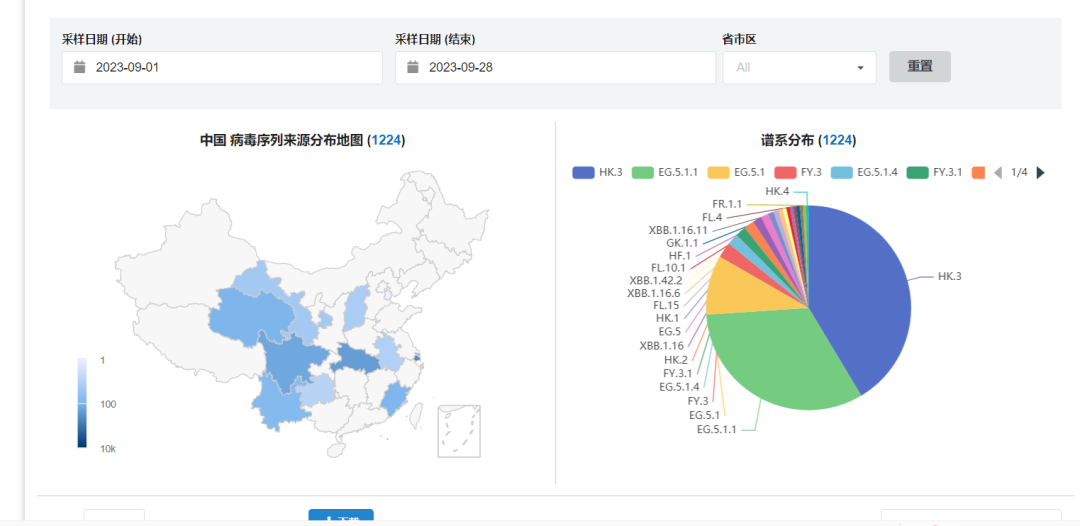Image resolution: width=1080 pixels, height=526 pixels.
Task: Click the South China Sea inset map
Action: click(x=459, y=431)
